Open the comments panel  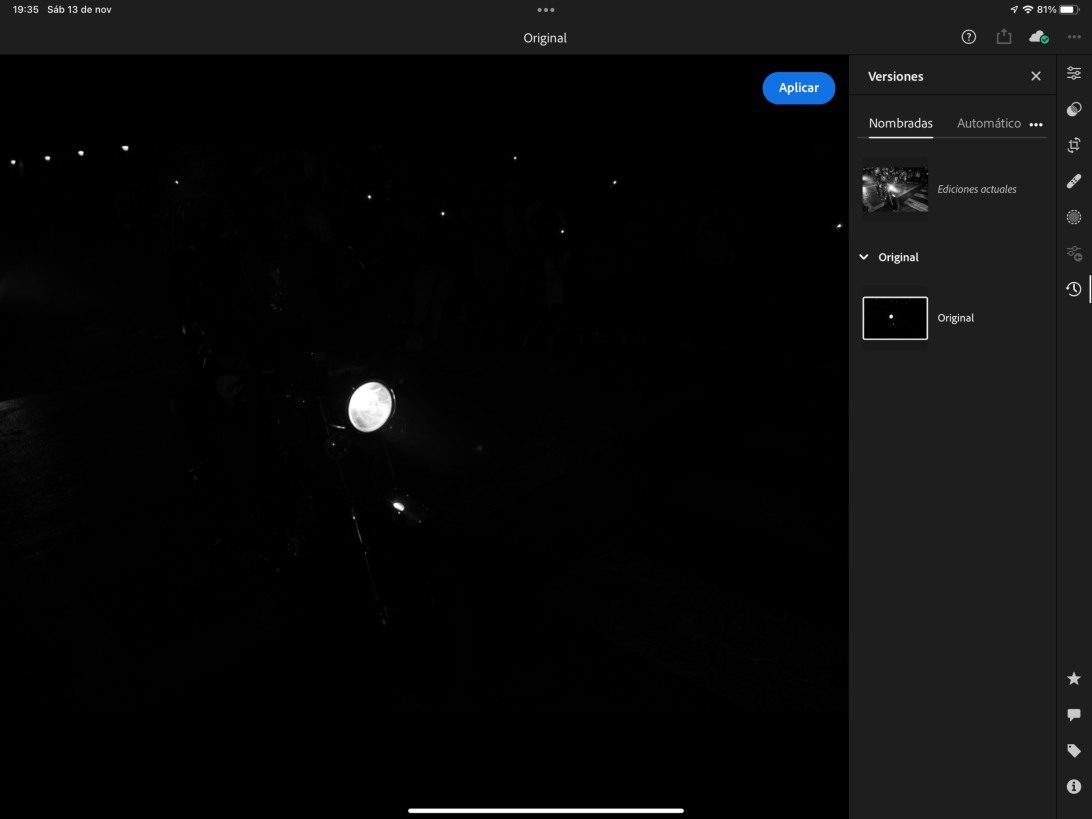point(1073,715)
